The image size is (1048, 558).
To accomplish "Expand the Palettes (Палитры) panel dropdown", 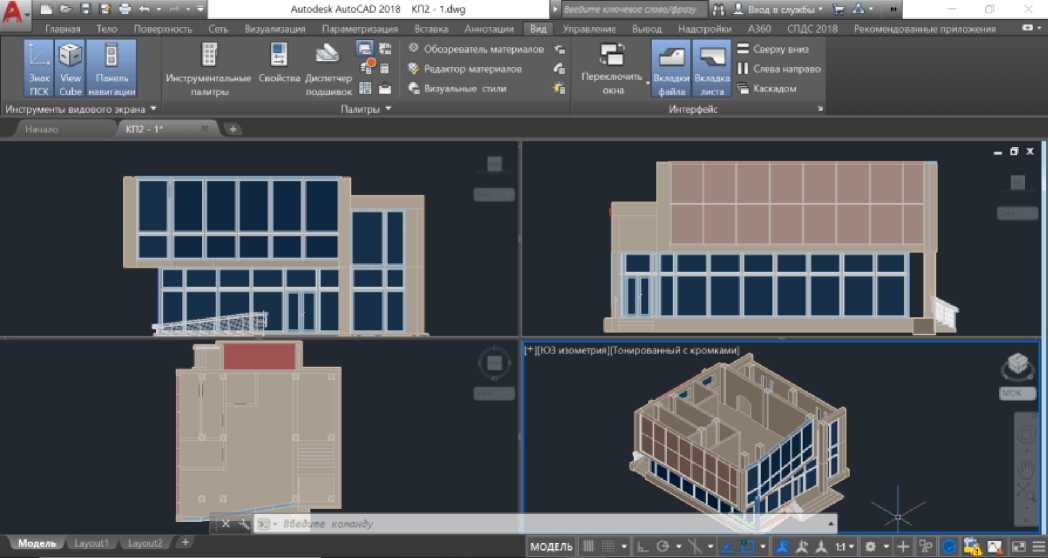I will pos(388,109).
